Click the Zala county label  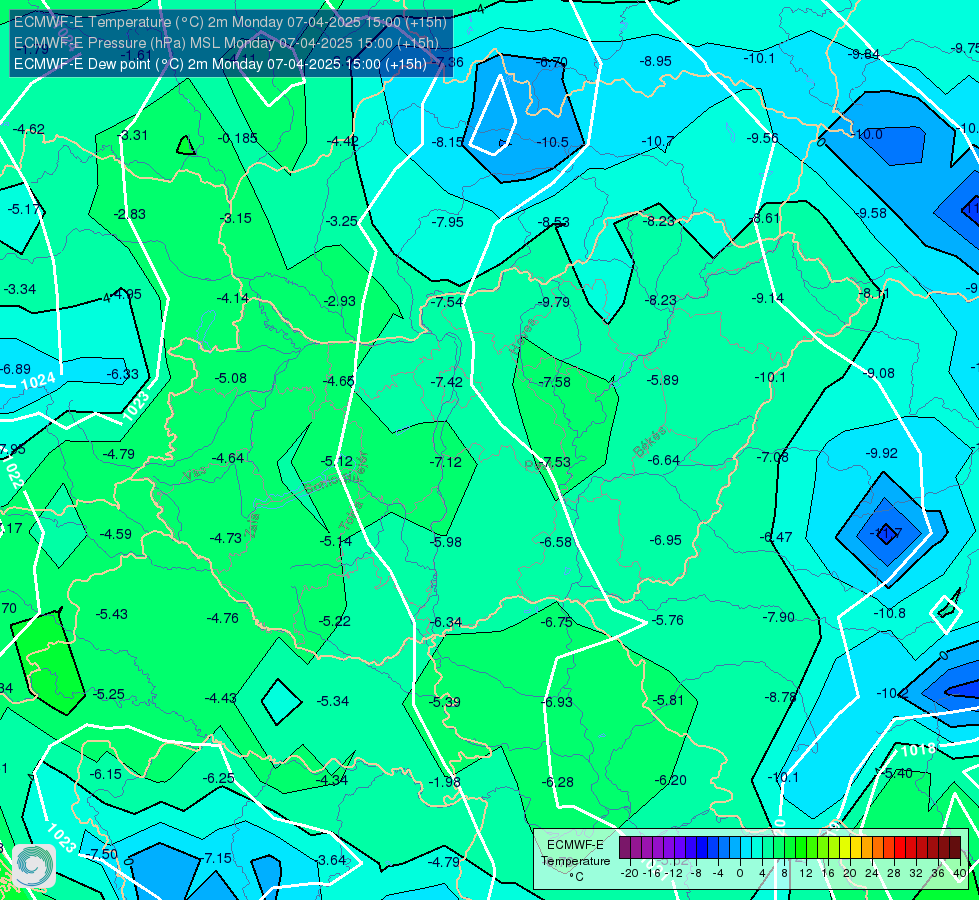pos(252,525)
